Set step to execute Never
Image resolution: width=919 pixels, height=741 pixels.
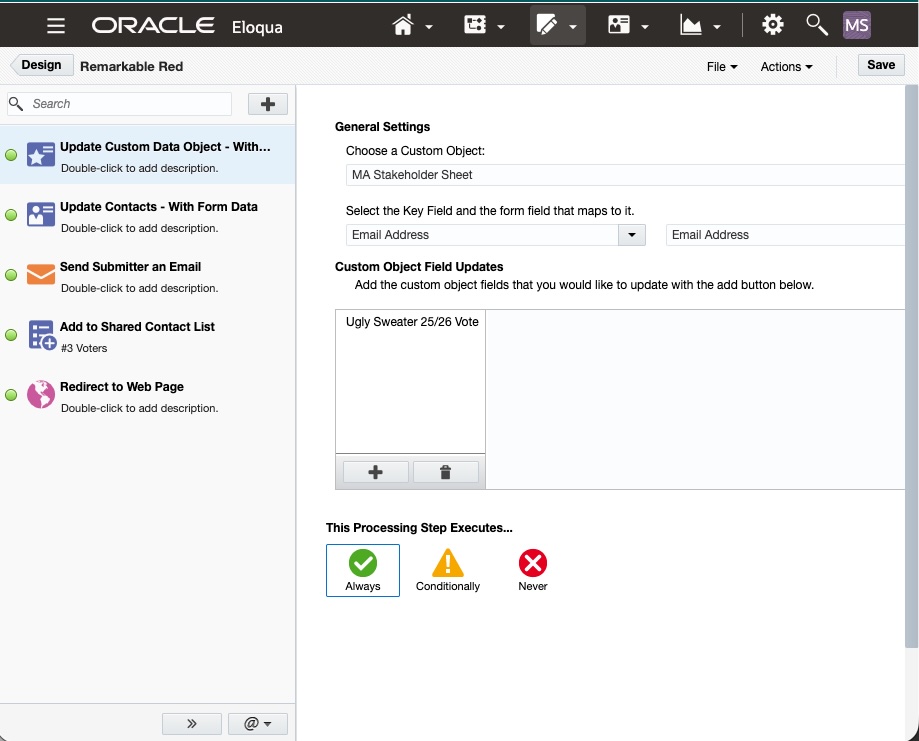coord(533,570)
